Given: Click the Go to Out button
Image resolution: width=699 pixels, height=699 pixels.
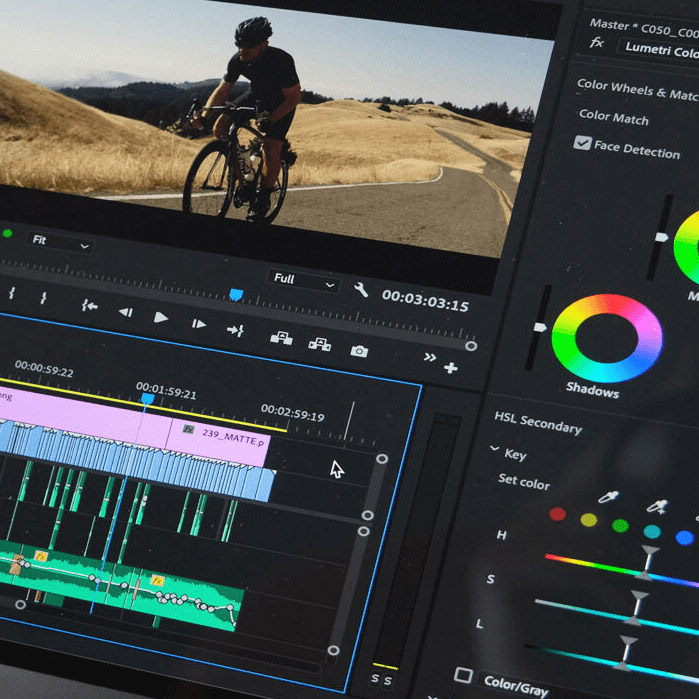Looking at the screenshot, I should pyautogui.click(x=235, y=330).
